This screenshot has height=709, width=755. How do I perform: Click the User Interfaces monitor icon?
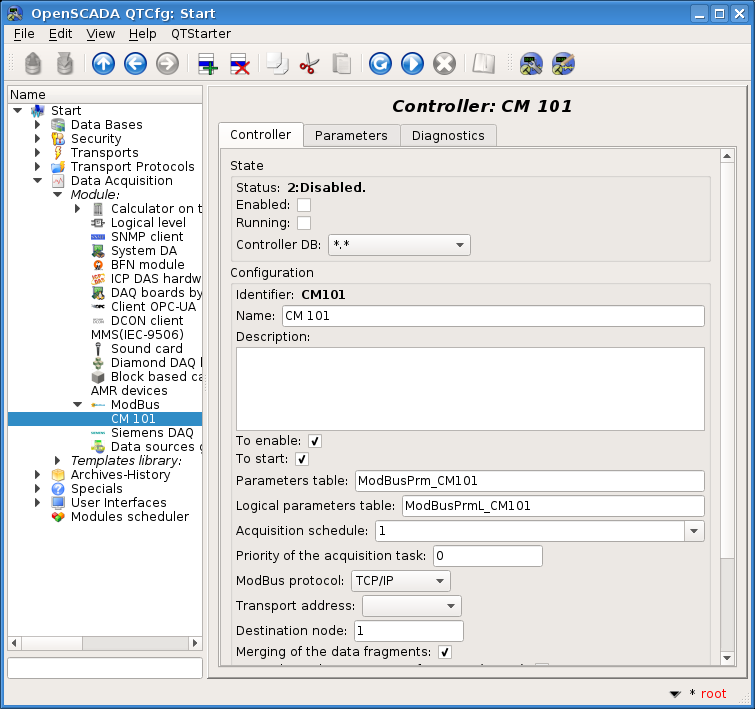point(58,503)
